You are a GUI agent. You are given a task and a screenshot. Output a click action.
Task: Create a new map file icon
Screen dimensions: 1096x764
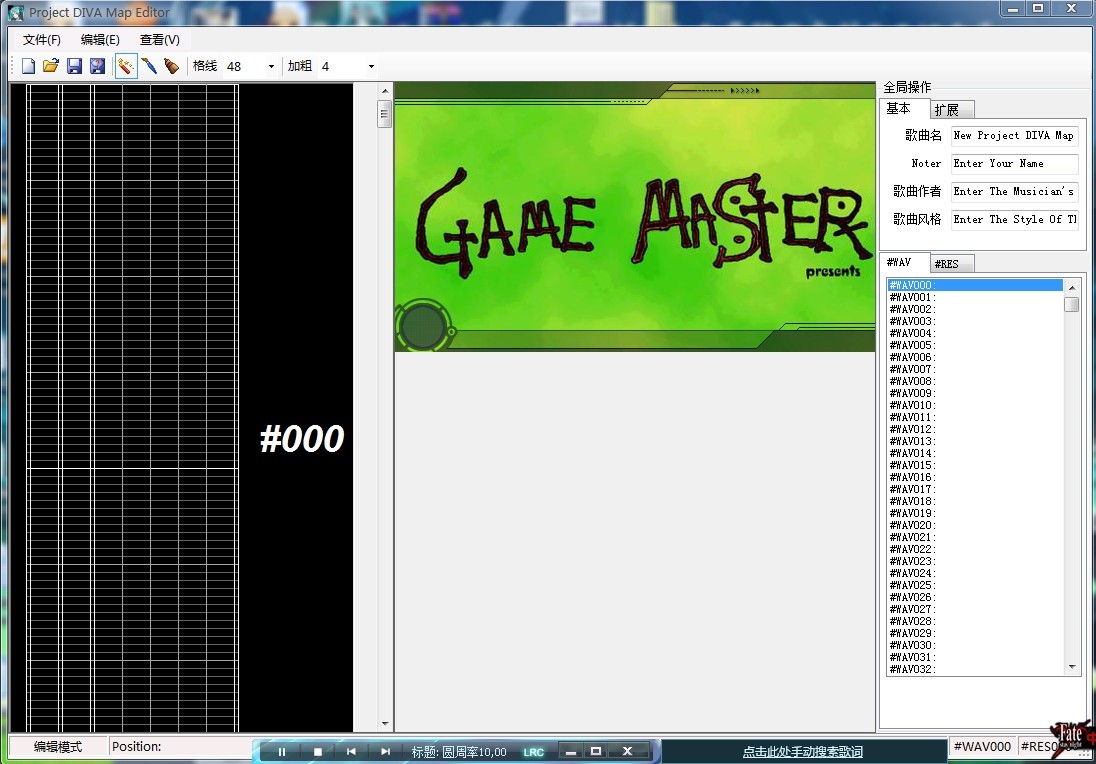[29, 66]
